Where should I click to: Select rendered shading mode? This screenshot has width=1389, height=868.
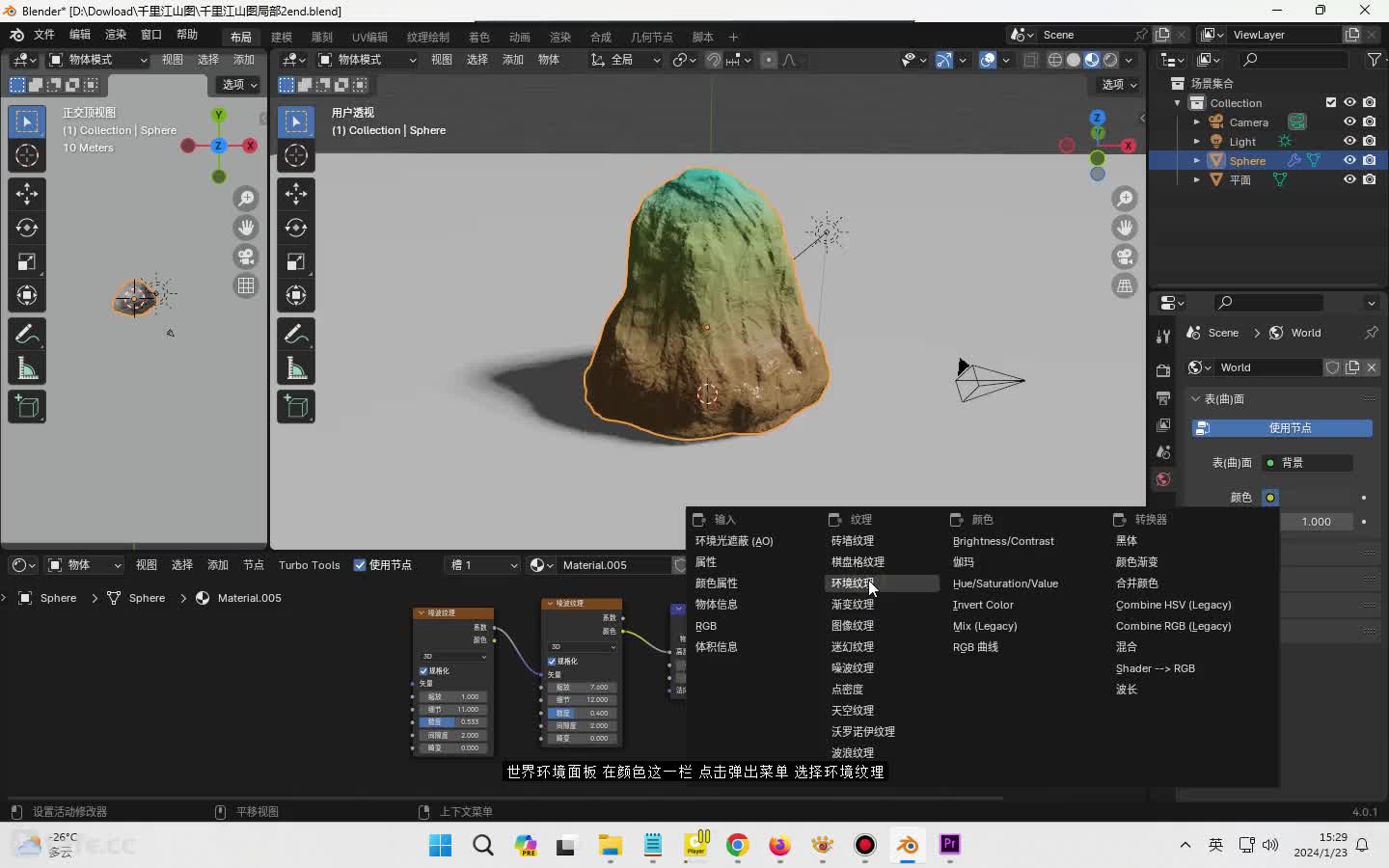pos(1110,60)
